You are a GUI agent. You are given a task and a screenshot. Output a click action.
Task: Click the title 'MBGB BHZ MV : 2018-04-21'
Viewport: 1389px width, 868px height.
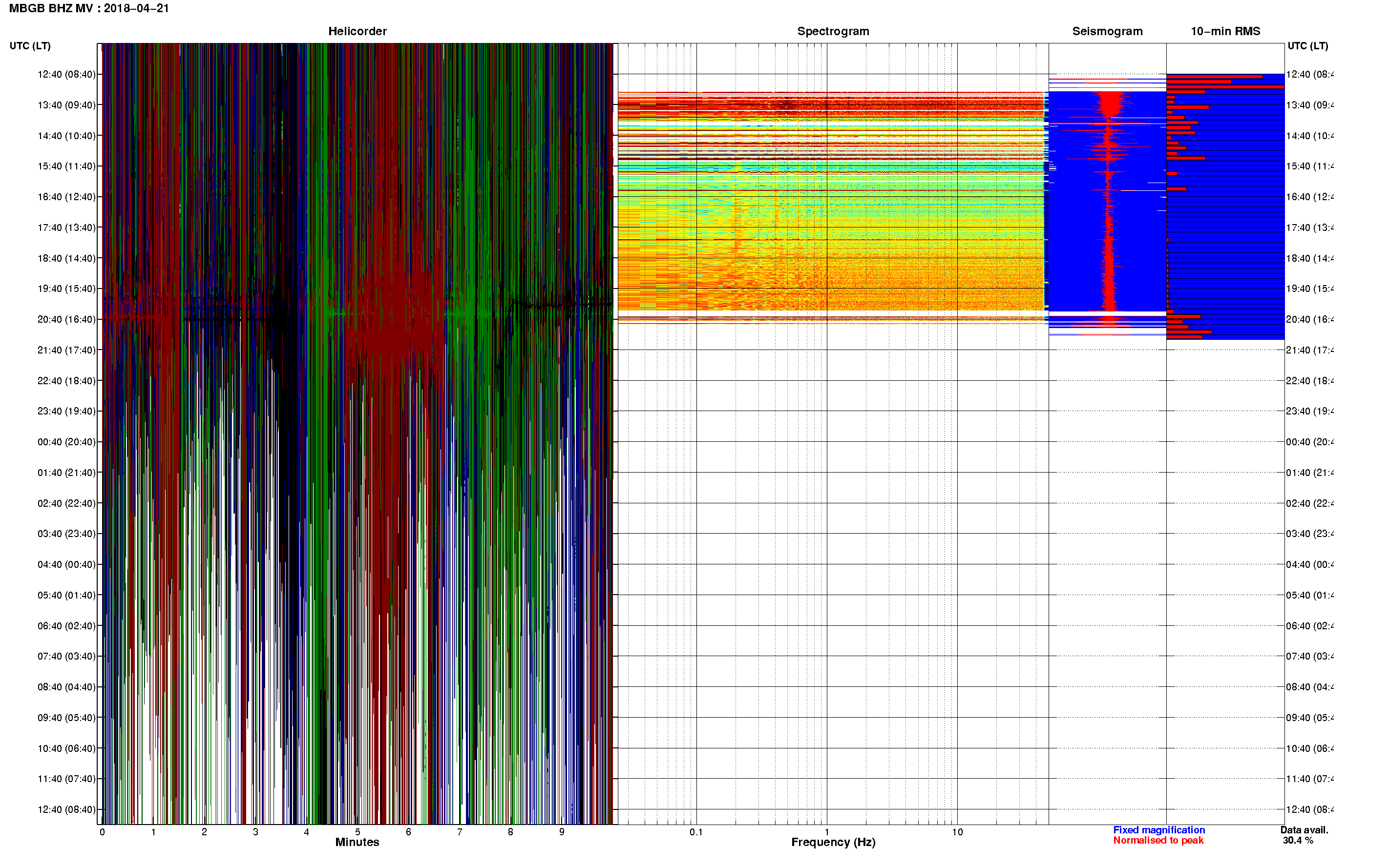(x=89, y=9)
